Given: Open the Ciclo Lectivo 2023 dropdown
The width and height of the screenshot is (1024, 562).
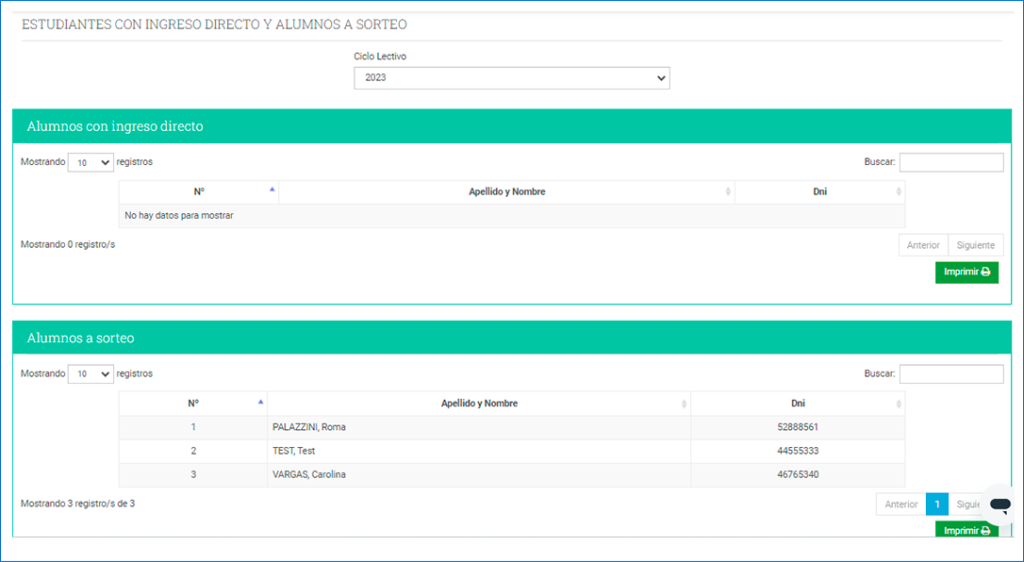Looking at the screenshot, I should (x=511, y=78).
